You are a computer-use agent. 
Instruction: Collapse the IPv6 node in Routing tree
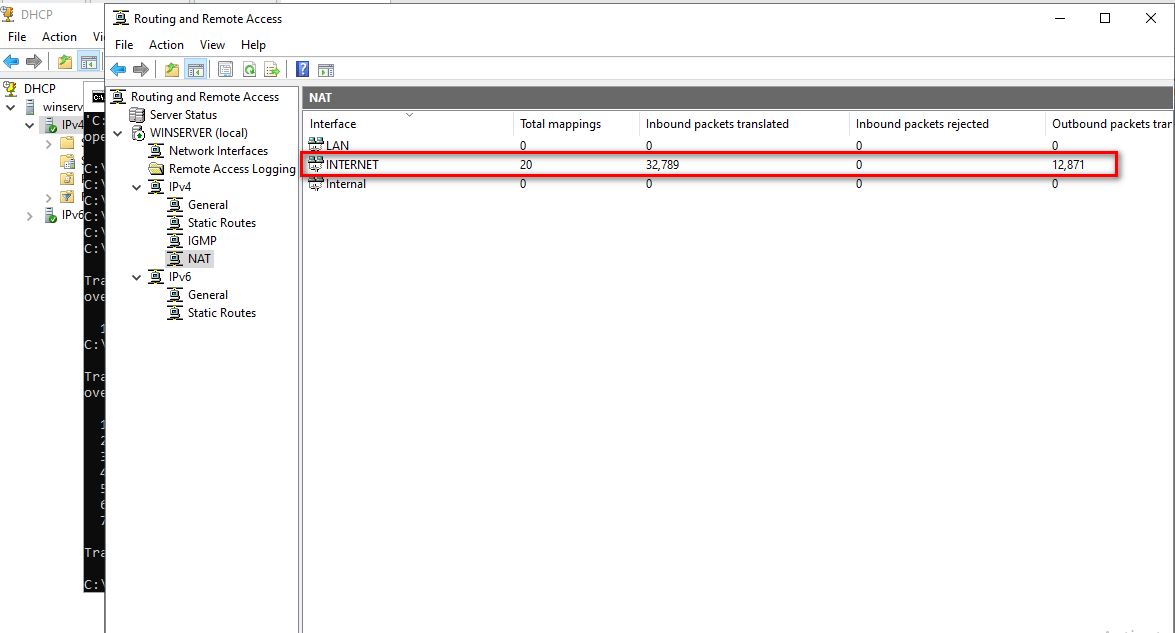point(137,277)
